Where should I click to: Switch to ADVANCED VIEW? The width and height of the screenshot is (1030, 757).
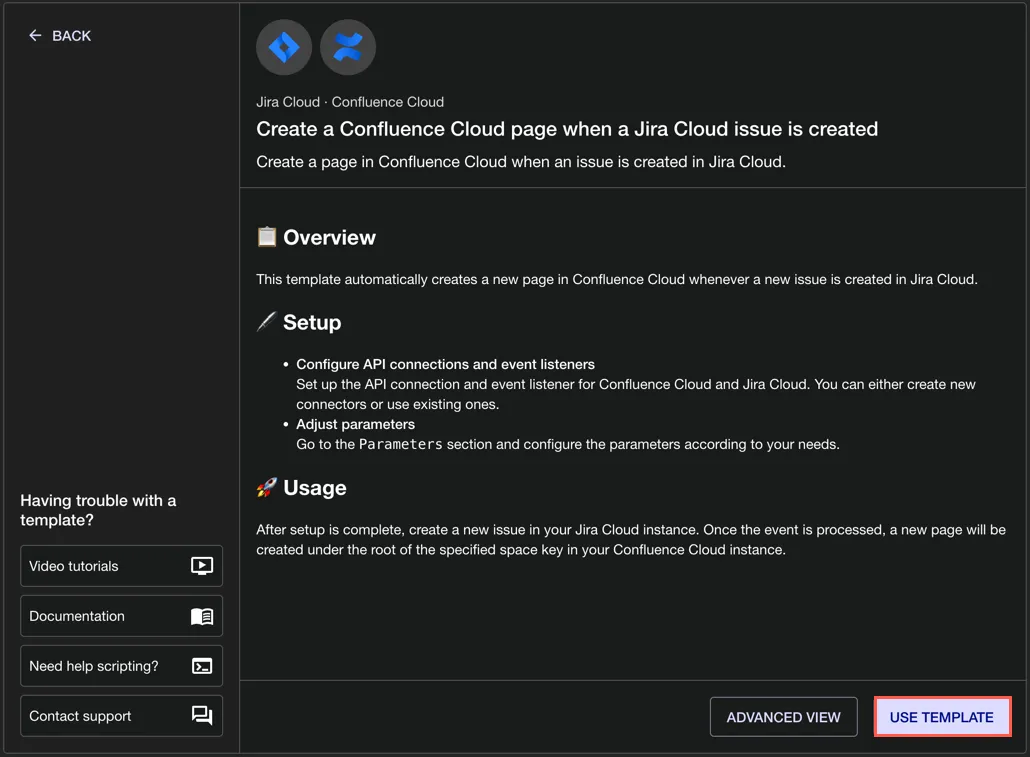pos(783,717)
